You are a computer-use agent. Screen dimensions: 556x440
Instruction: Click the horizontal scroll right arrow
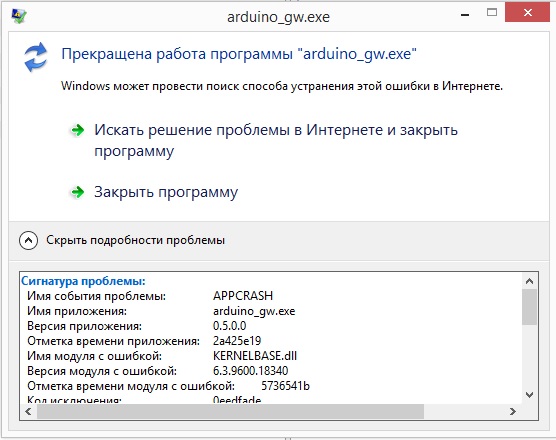tap(512, 412)
